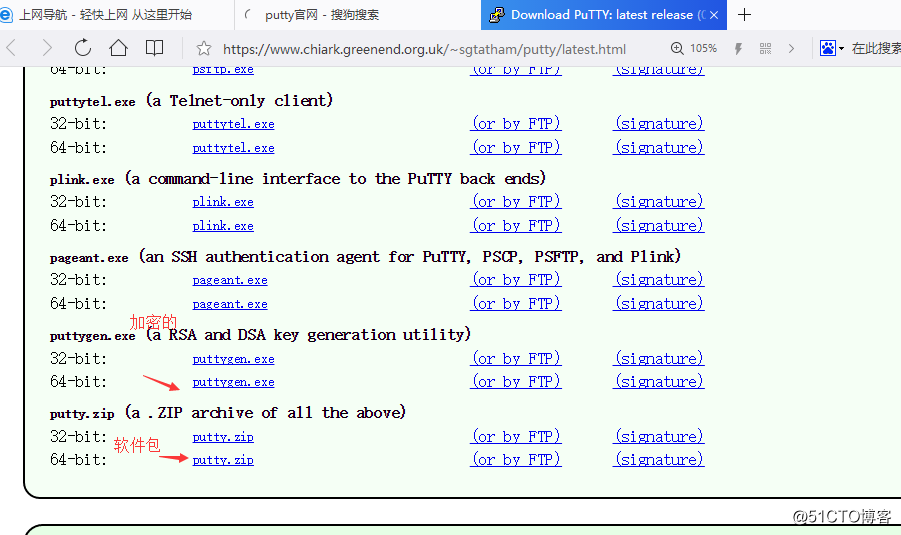
Task: Download the 32-bit putty.zip link
Action: point(223,437)
